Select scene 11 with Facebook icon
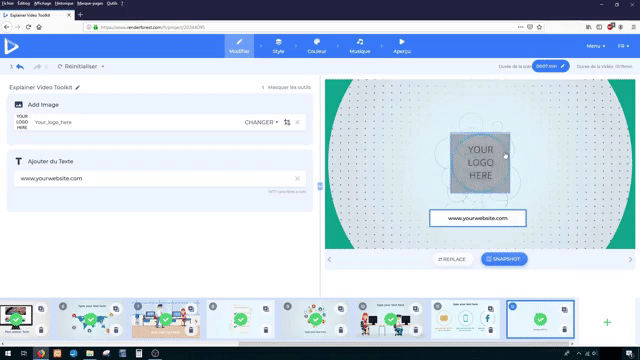Screen dimensions: 640x360 tap(465, 319)
